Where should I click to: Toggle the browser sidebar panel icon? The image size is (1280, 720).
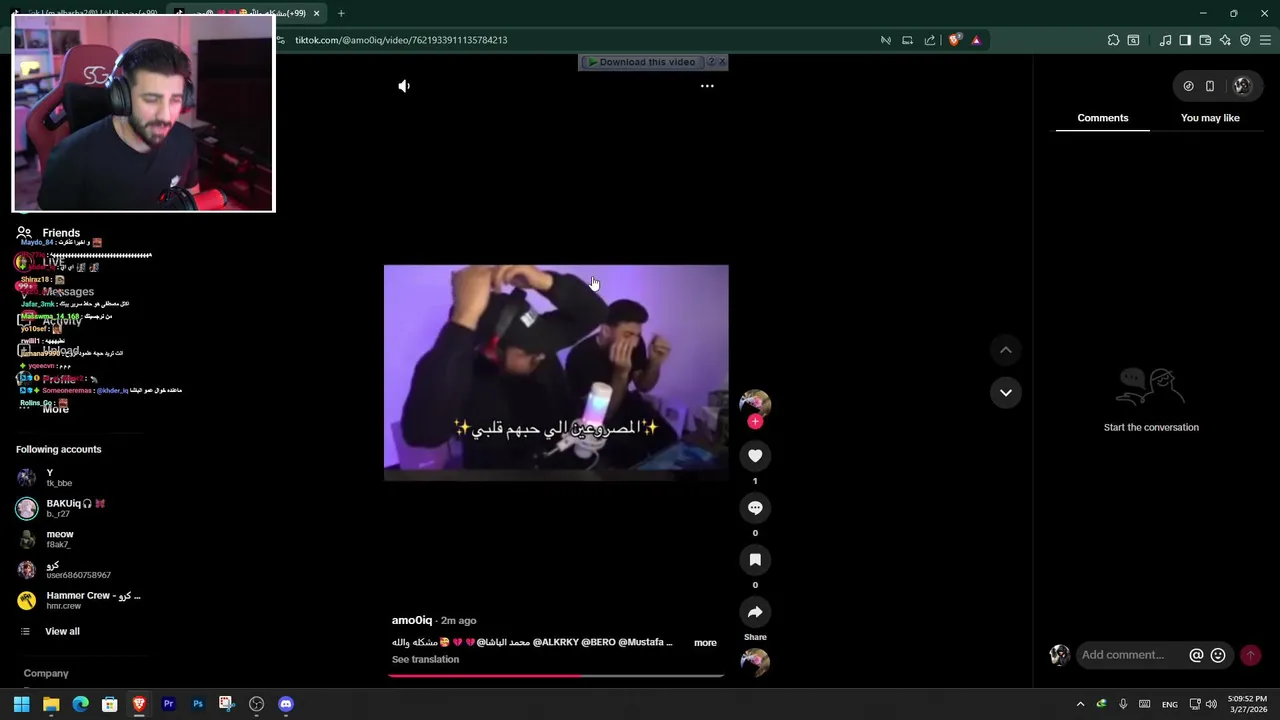tap(1185, 40)
